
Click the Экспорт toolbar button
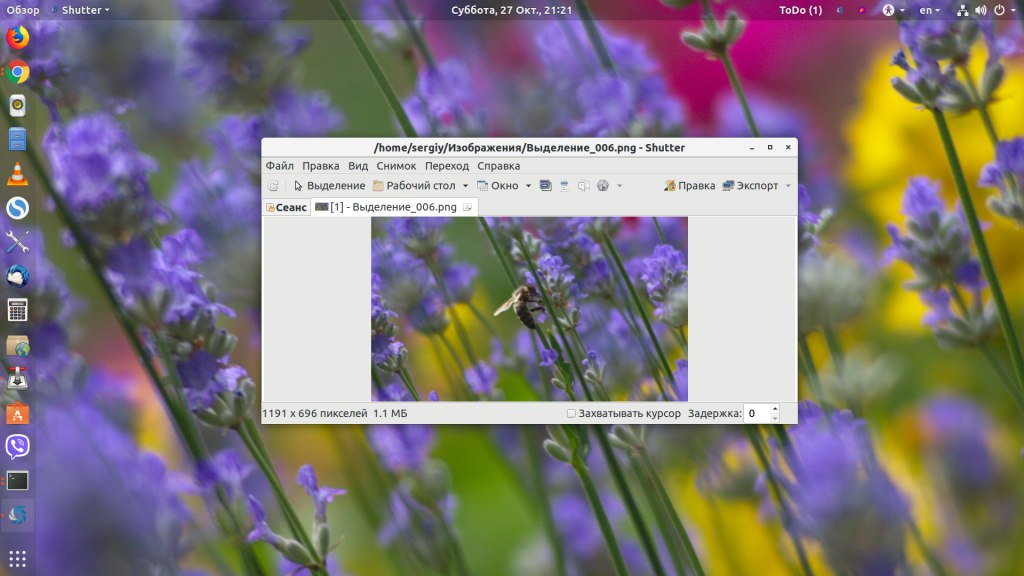[x=750, y=186]
